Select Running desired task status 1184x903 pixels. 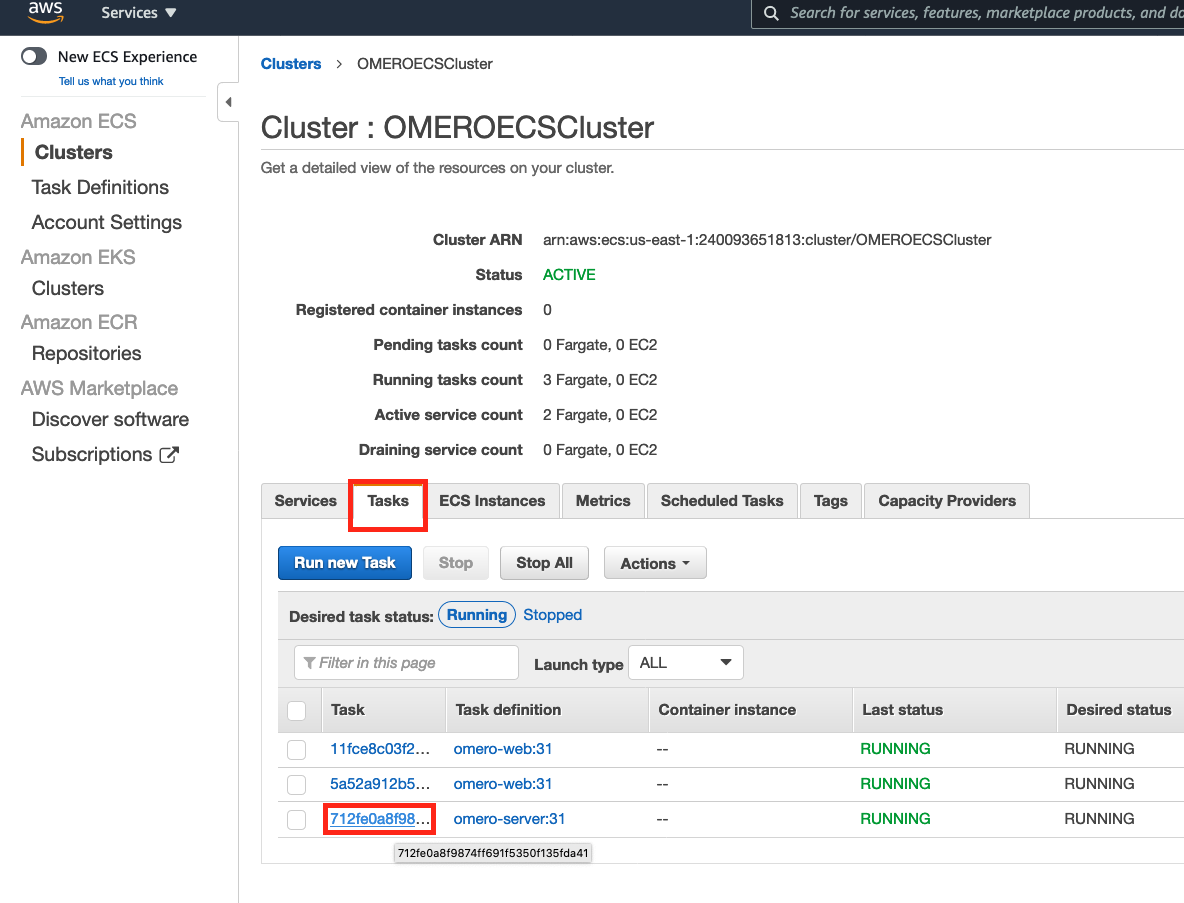[x=477, y=615]
